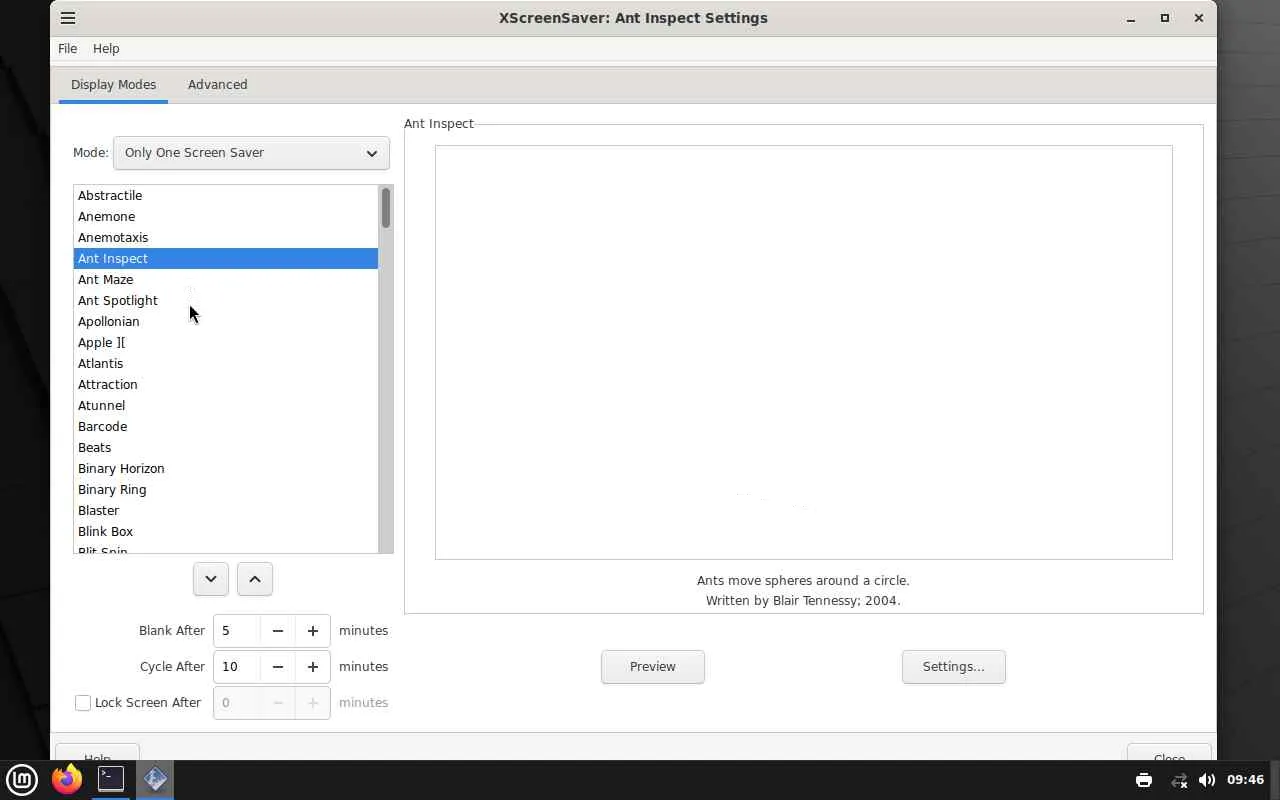Pick Binary Horizon screen saver
Screen dimensions: 1280x800
tap(226, 468)
